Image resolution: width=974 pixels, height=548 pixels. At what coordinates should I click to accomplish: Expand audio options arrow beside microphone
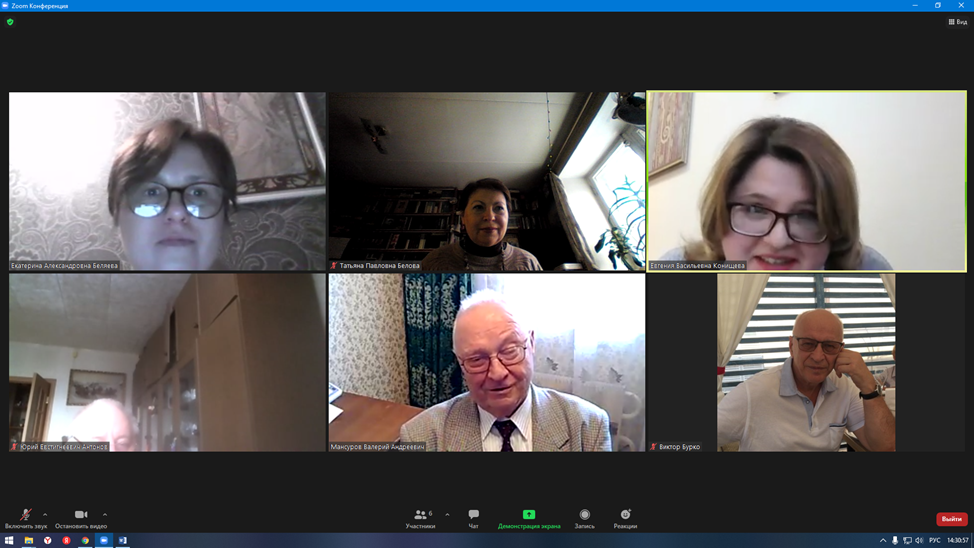pyautogui.click(x=45, y=515)
